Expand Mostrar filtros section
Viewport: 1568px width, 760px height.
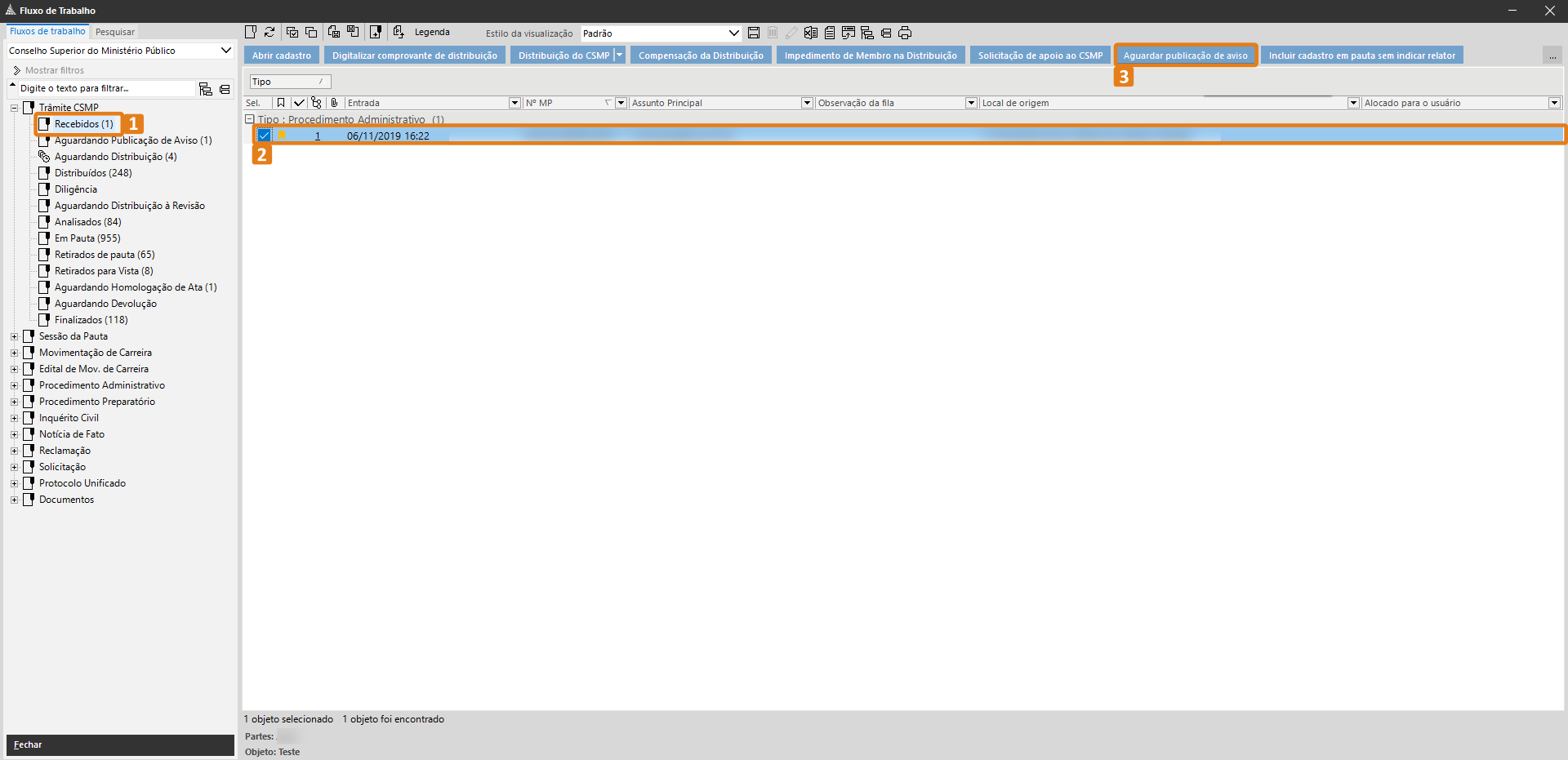50,70
